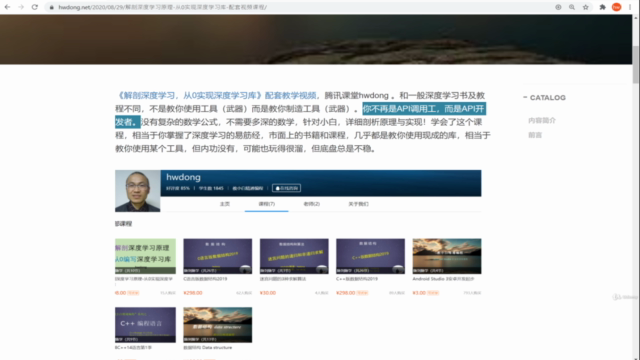This screenshot has height=360, width=640.
Task: Click the hwdong name in the banner
Action: tap(183, 177)
